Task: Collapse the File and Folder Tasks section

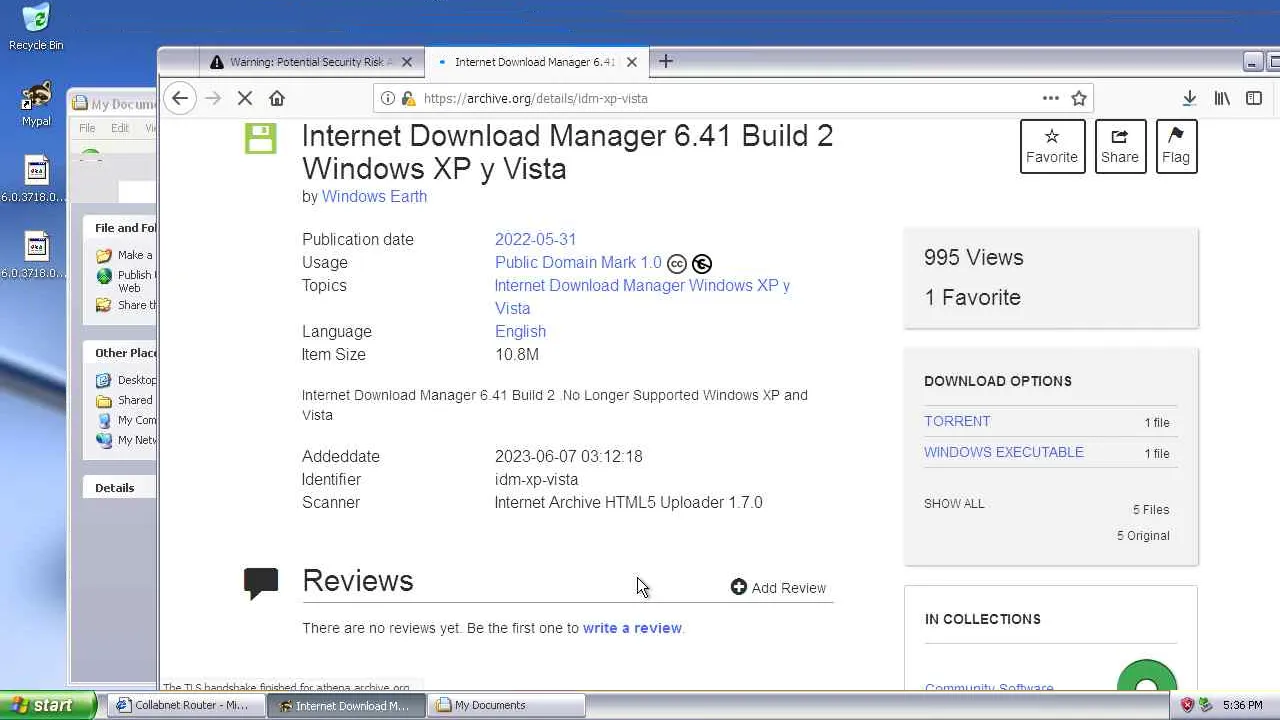Action: click(120, 228)
